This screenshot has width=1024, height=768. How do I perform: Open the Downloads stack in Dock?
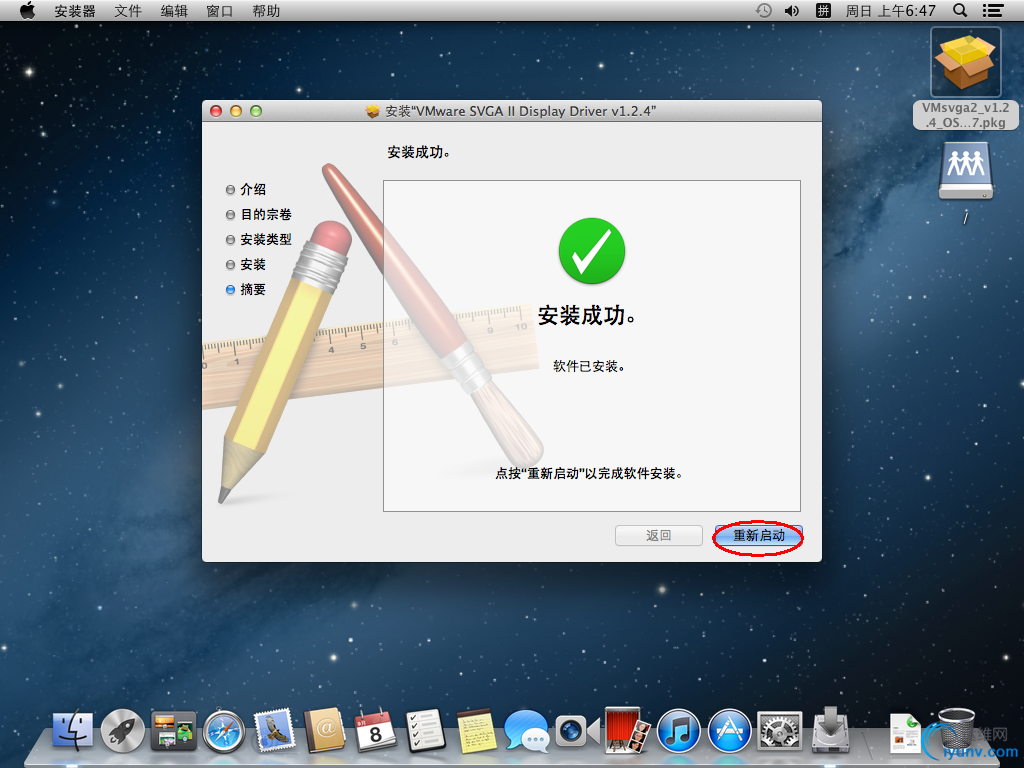tap(831, 729)
